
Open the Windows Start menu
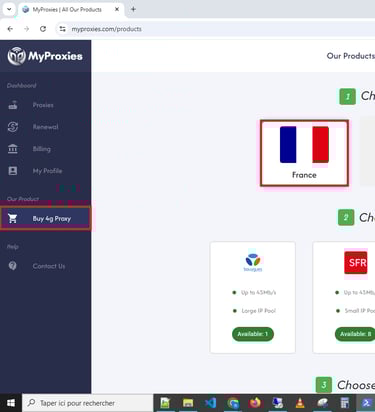click(x=11, y=403)
